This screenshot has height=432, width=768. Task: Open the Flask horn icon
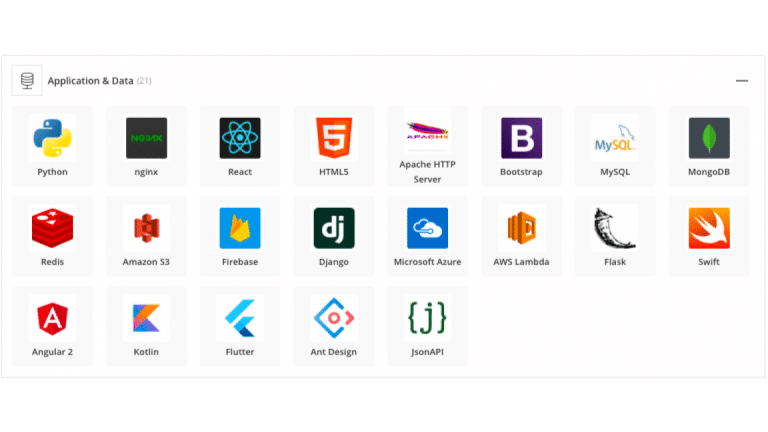tap(615, 228)
